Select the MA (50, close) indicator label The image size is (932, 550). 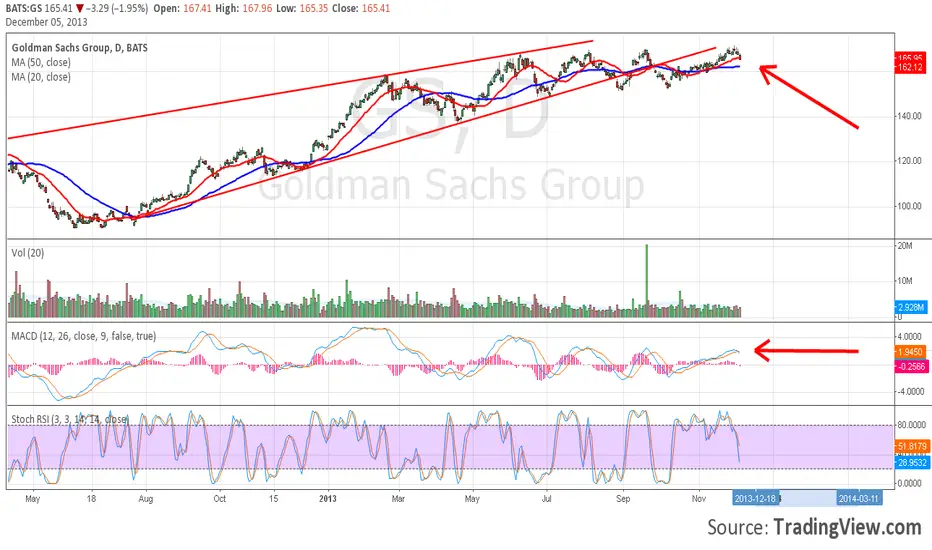(41, 62)
